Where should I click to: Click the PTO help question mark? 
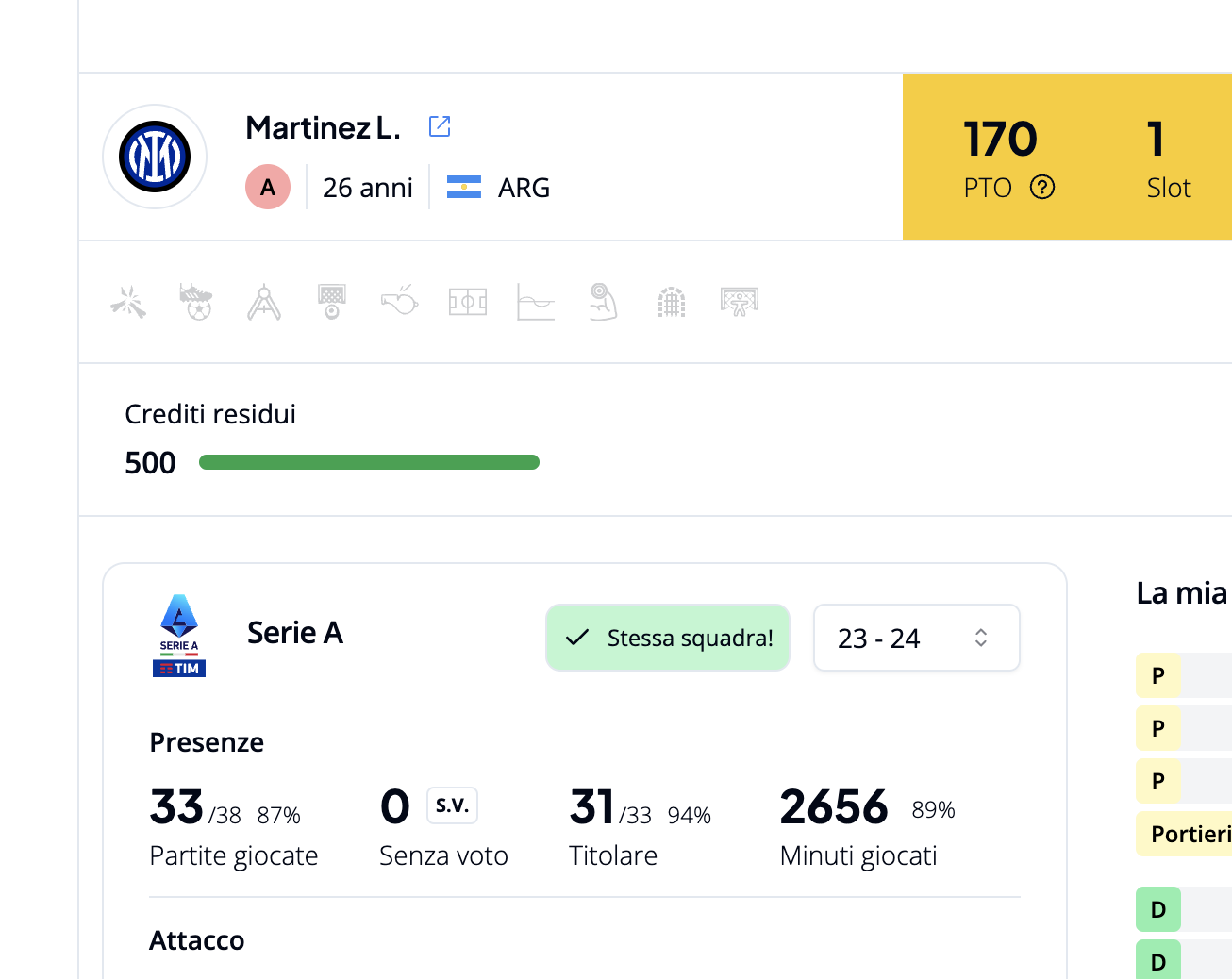tap(1042, 188)
